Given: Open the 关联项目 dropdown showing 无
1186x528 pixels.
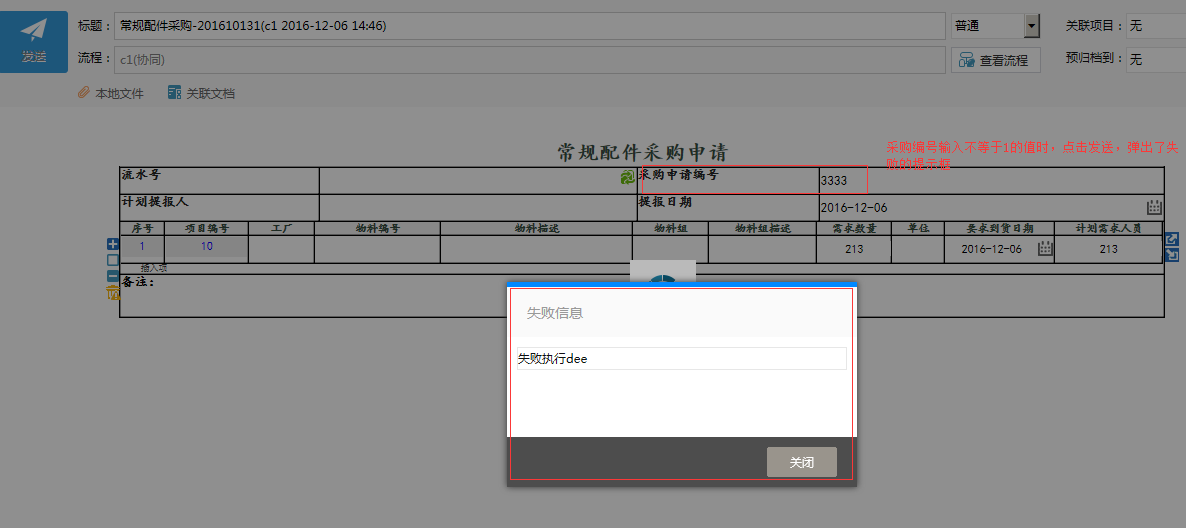Looking at the screenshot, I should tap(1156, 26).
